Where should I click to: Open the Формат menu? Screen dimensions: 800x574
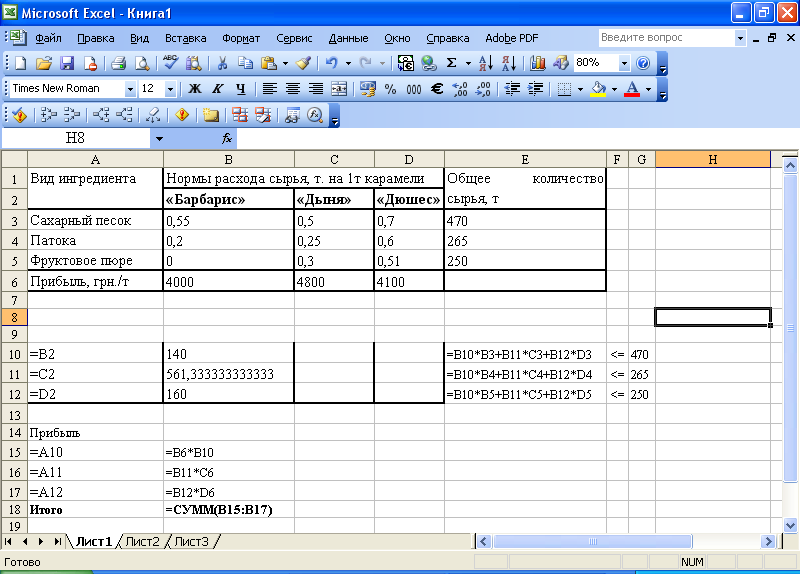click(241, 38)
